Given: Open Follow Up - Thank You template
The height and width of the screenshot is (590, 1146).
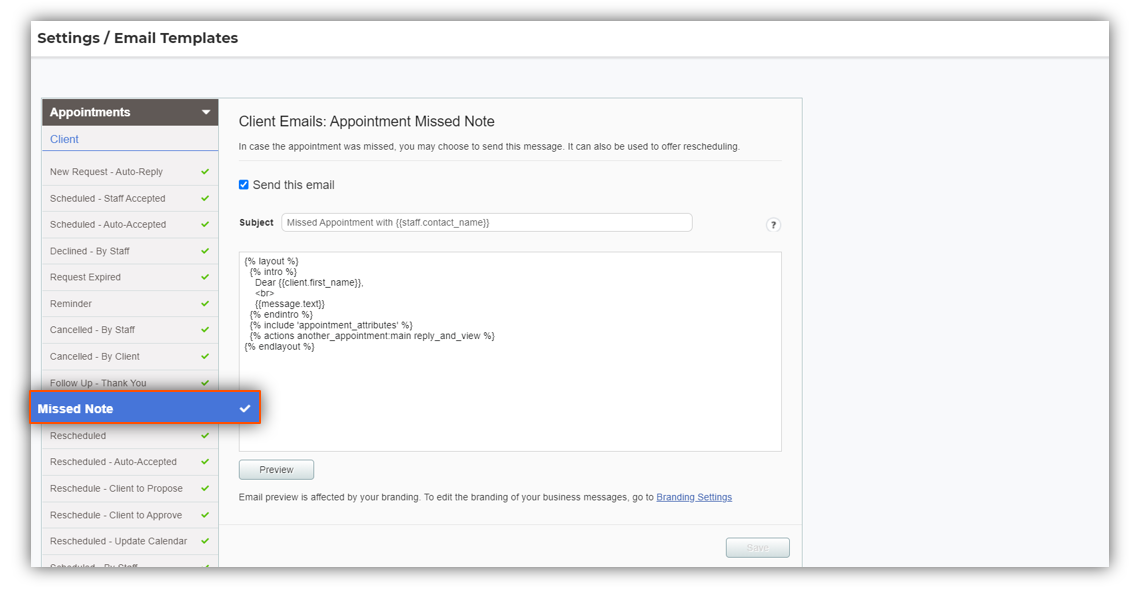Looking at the screenshot, I should (x=130, y=382).
